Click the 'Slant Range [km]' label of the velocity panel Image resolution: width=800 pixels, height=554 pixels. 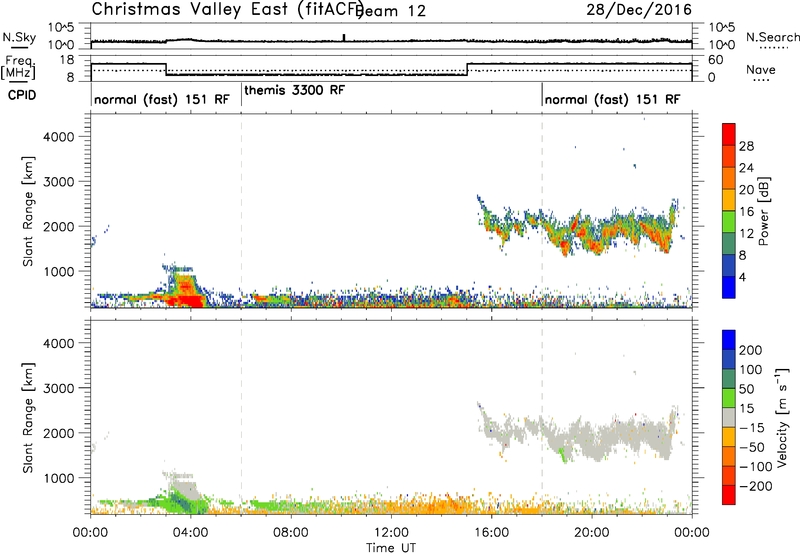28,418
